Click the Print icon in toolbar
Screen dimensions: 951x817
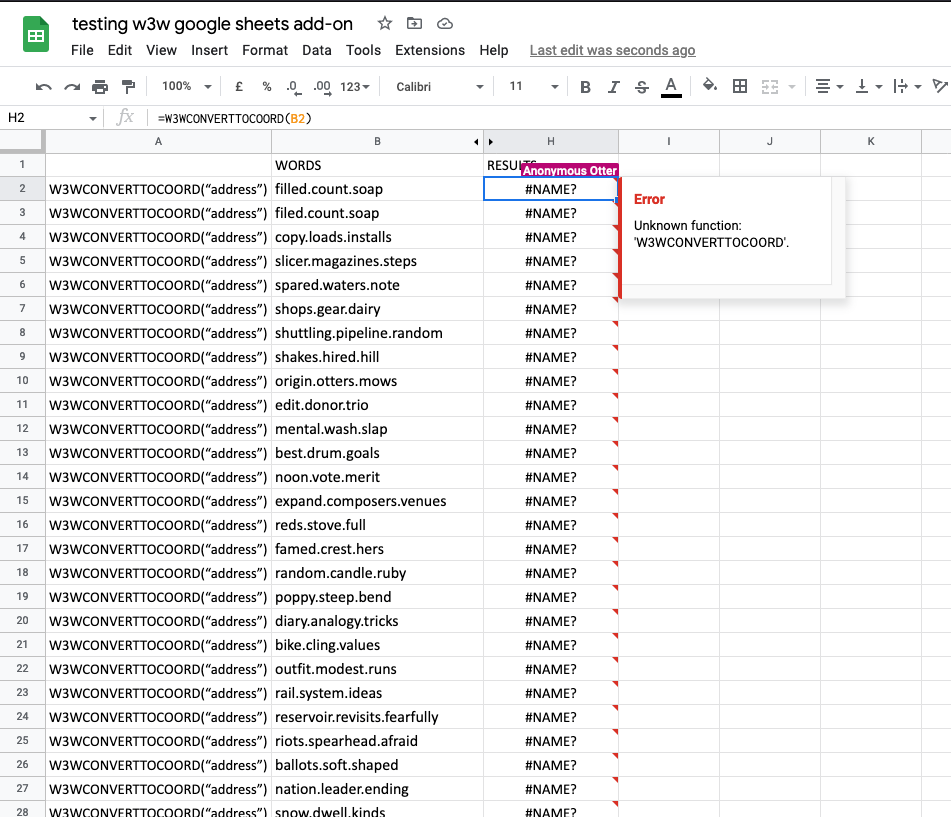tap(100, 87)
